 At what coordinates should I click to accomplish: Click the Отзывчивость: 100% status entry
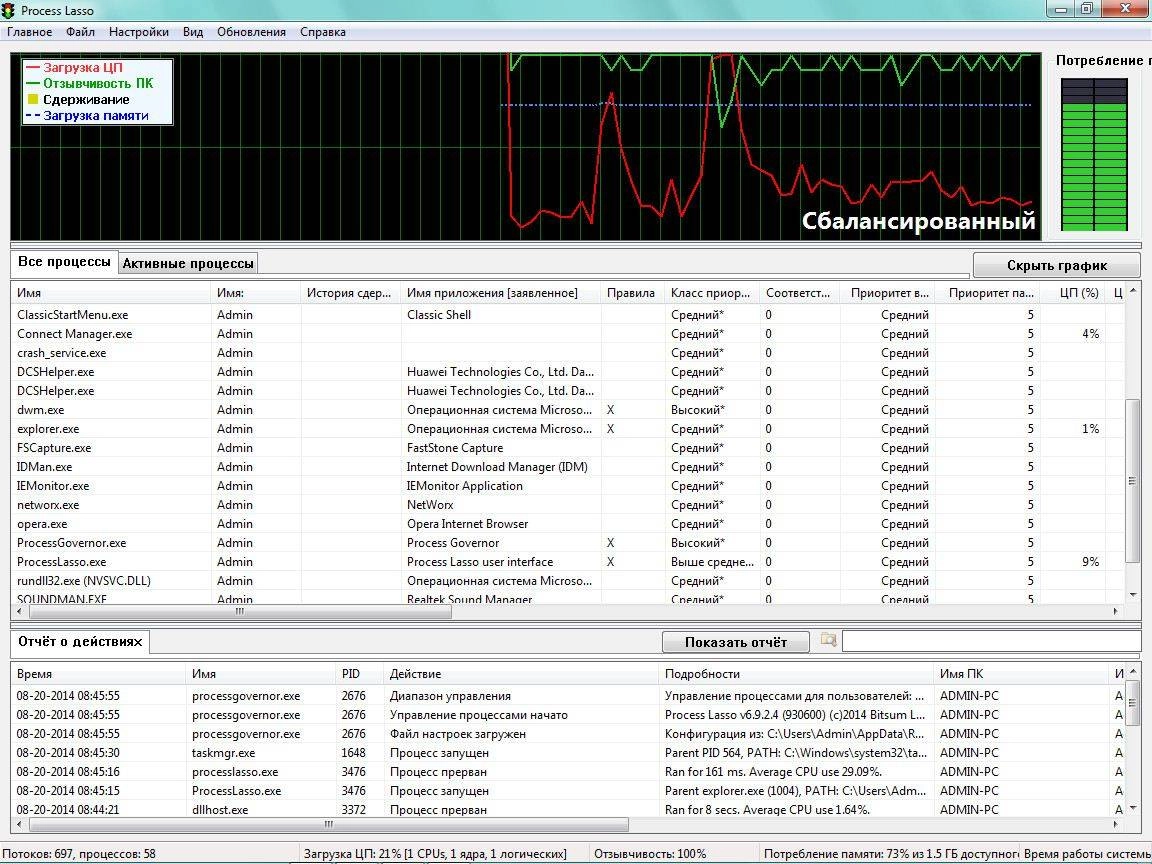[x=649, y=854]
